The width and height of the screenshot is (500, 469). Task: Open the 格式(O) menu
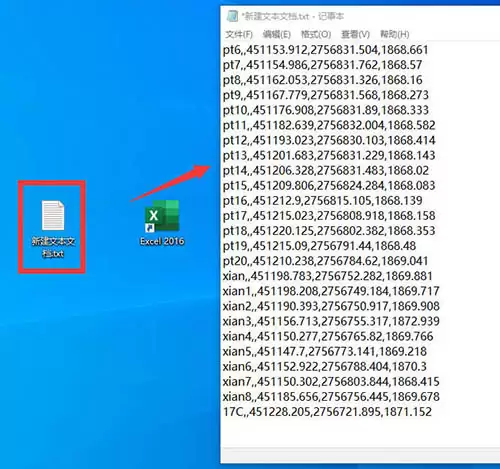coord(316,34)
